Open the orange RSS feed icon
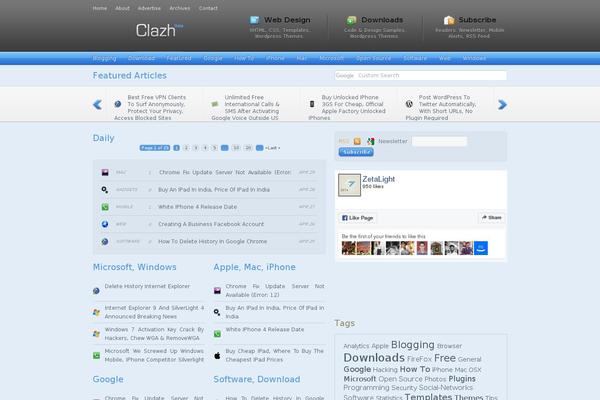 (357, 141)
